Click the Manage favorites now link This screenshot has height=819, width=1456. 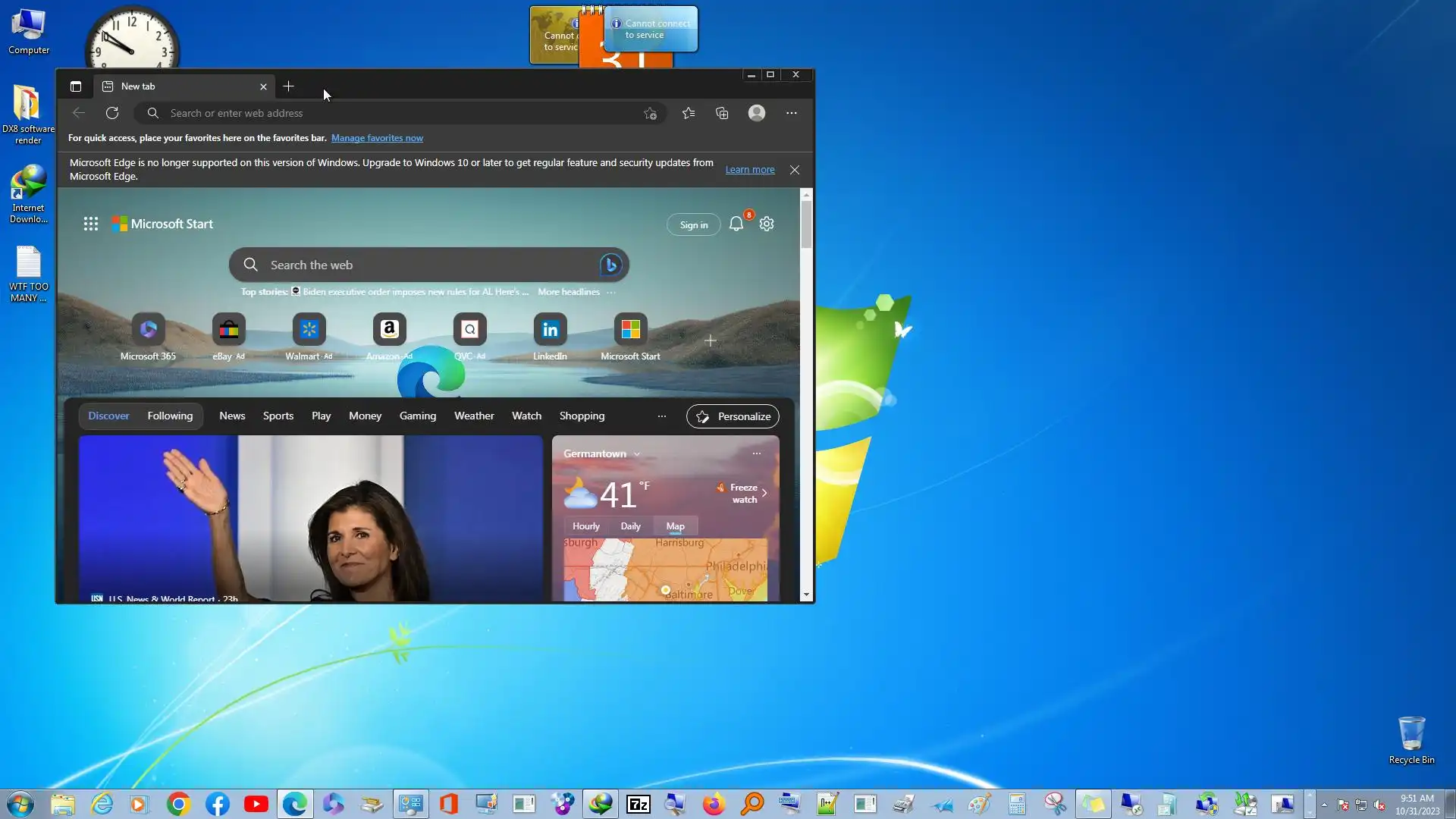coord(377,138)
